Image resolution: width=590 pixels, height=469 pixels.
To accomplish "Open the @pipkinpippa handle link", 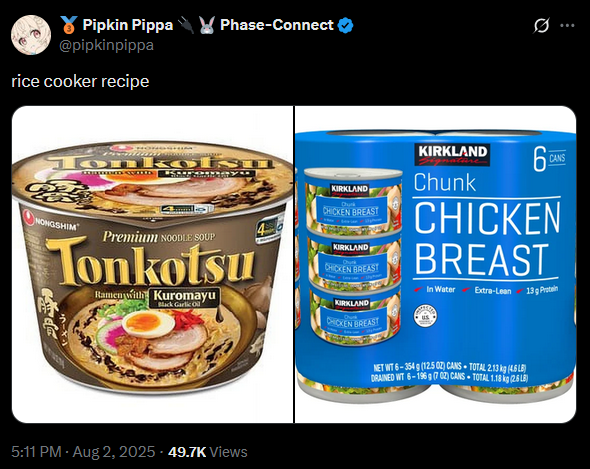I will [x=106, y=45].
